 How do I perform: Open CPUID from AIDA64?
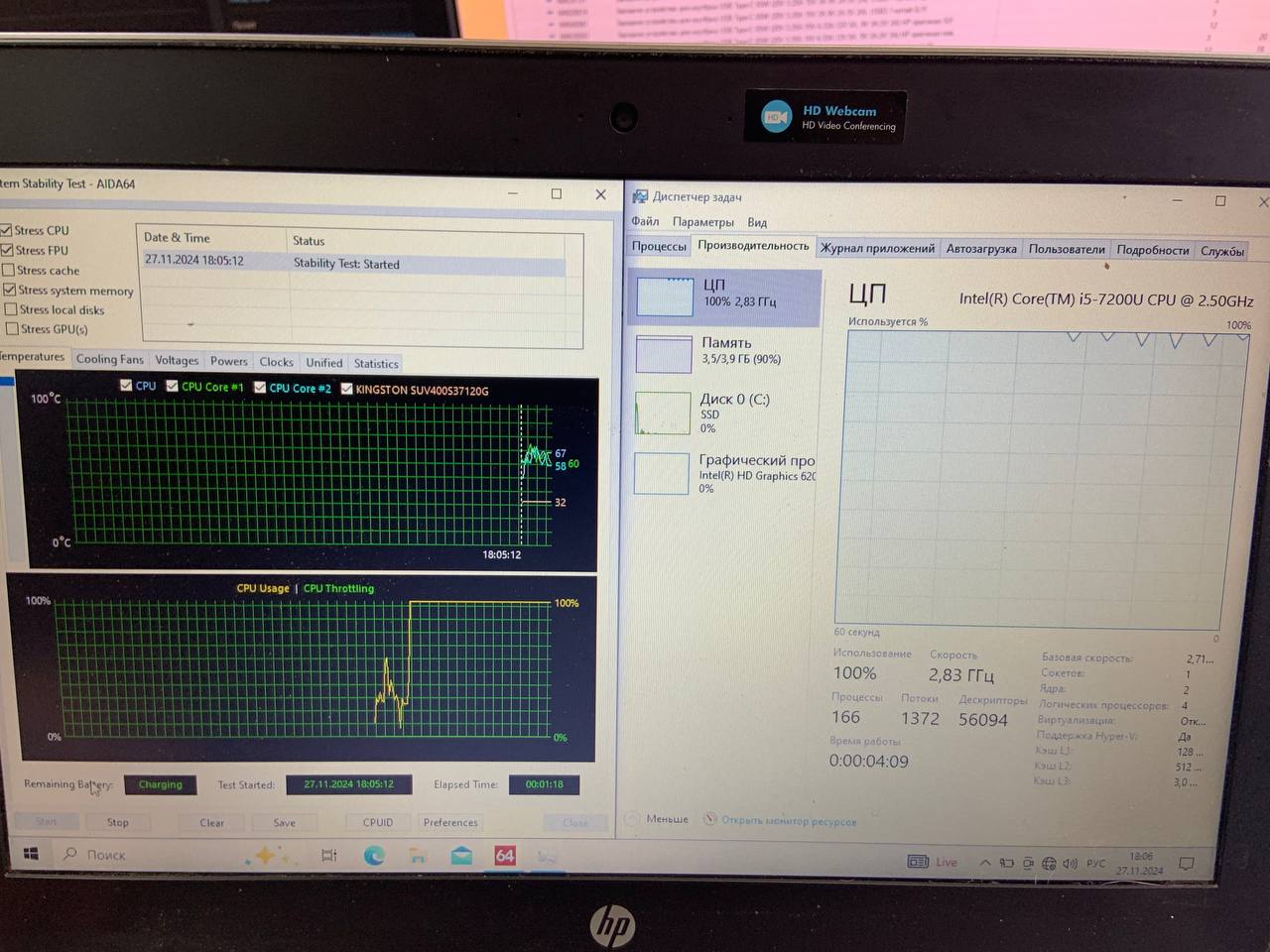point(378,822)
